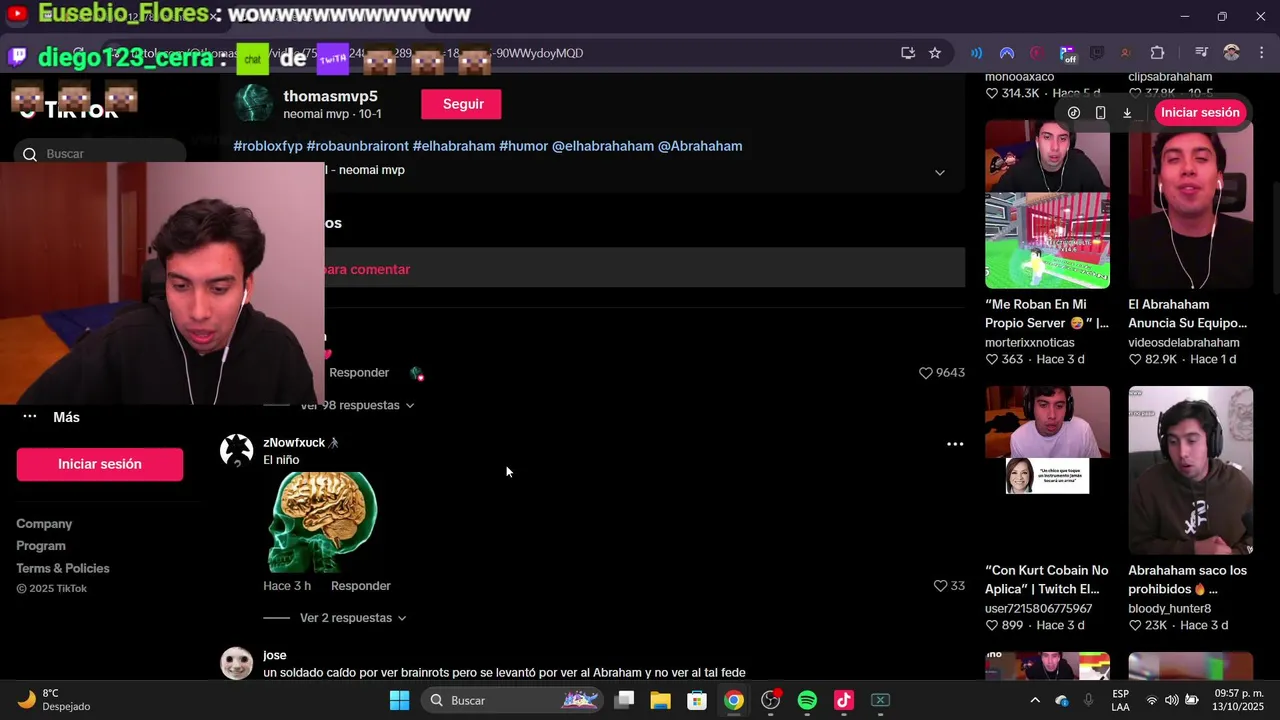The image size is (1280, 720).
Task: Open OBS Studio from the taskbar
Action: [x=770, y=700]
